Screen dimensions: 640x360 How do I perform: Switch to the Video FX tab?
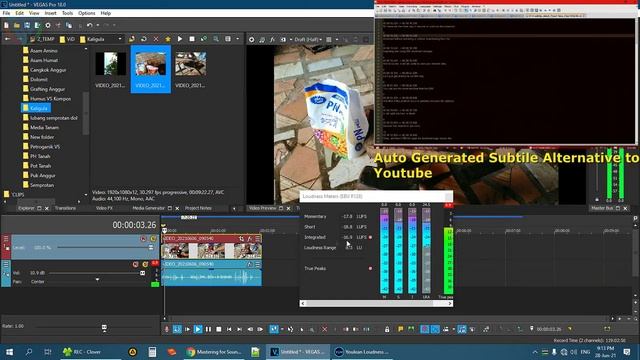[x=104, y=208]
